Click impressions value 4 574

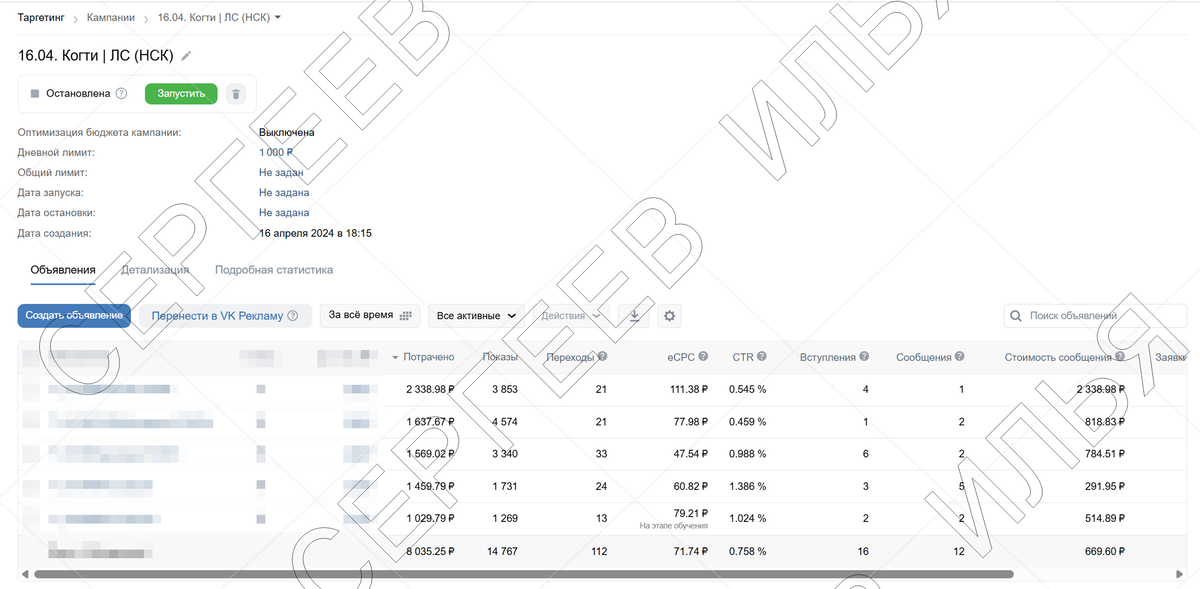point(503,422)
